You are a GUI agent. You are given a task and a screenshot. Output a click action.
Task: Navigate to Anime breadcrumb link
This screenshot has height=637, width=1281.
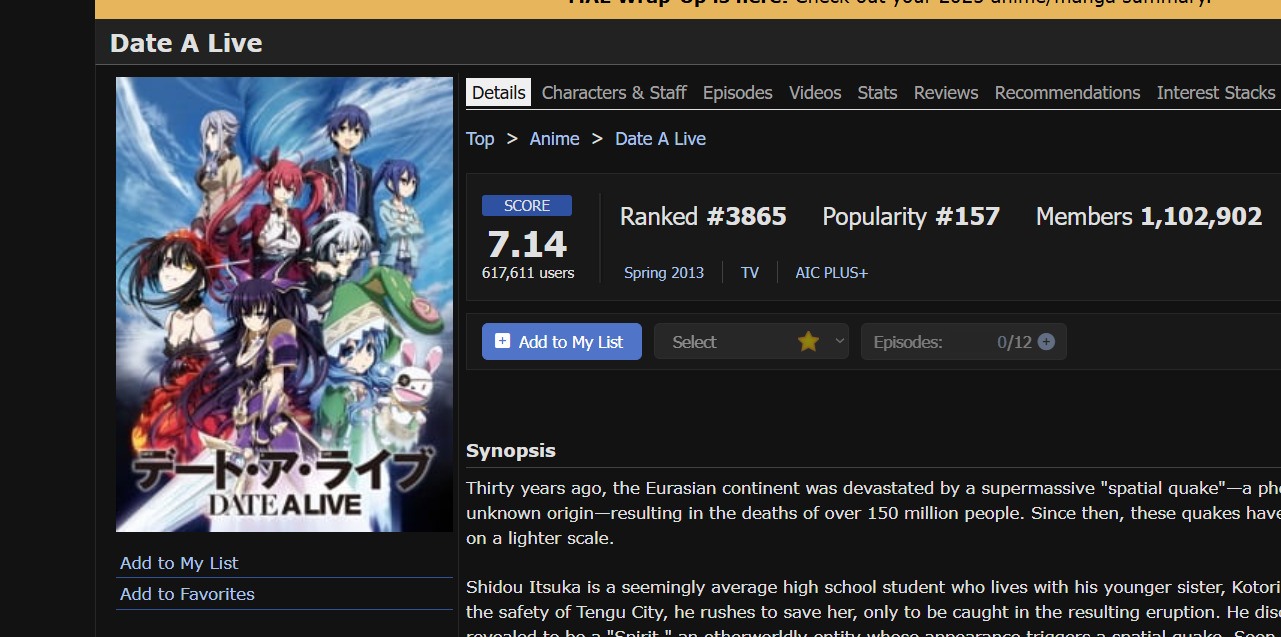554,139
